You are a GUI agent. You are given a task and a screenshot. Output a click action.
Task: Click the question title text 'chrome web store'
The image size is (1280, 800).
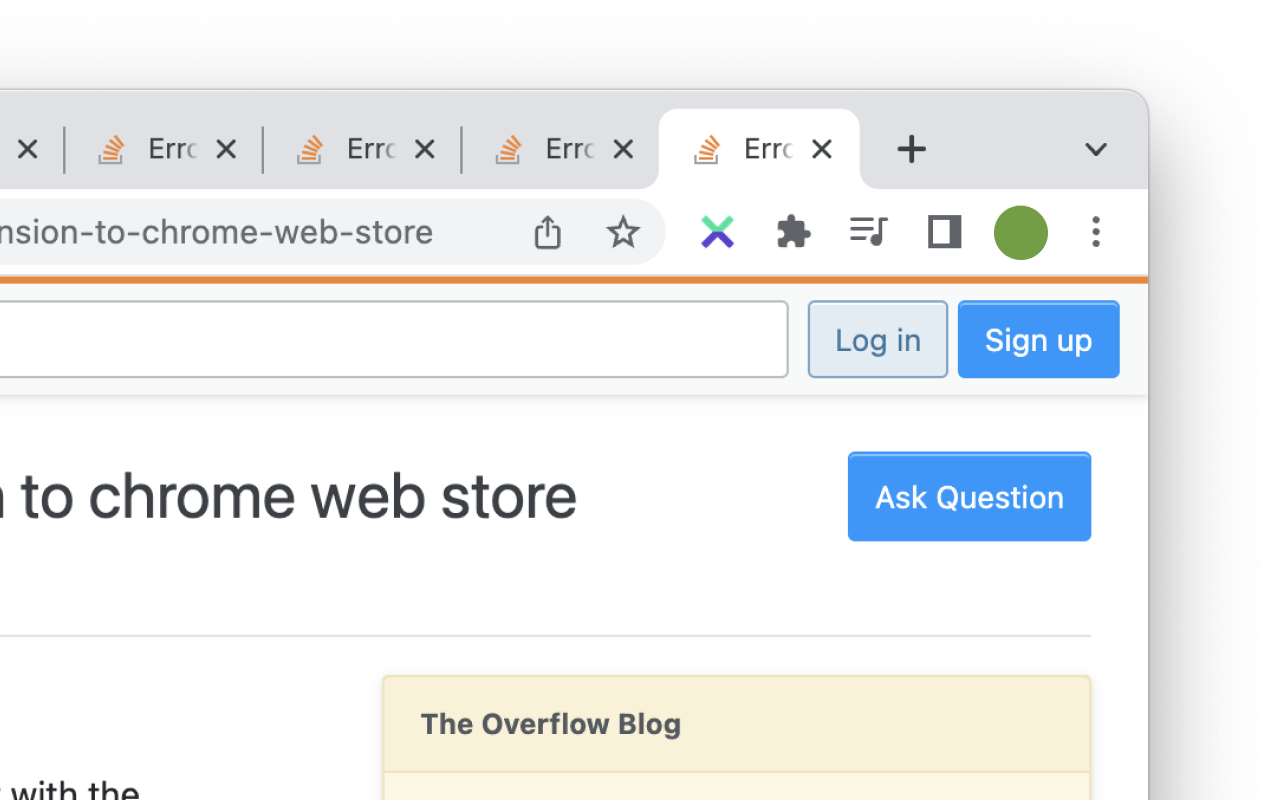(x=333, y=496)
